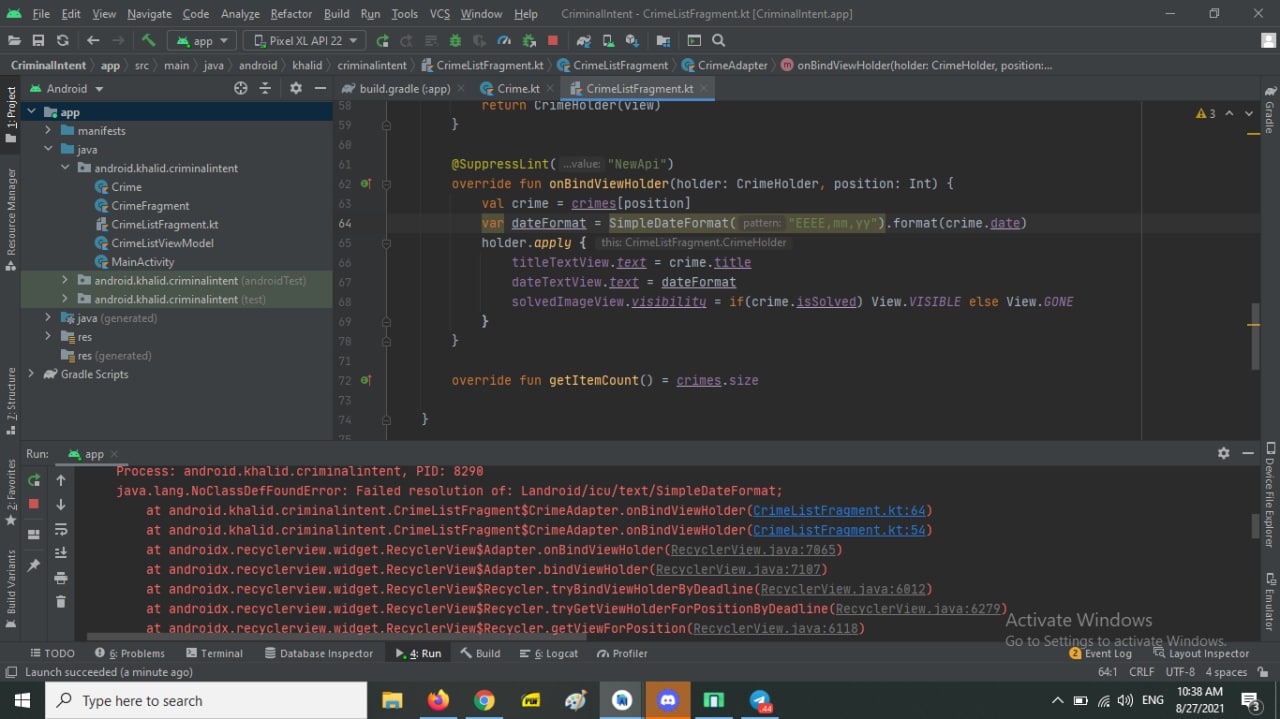
Task: Click the Profile app gauge icon
Action: click(x=504, y=40)
